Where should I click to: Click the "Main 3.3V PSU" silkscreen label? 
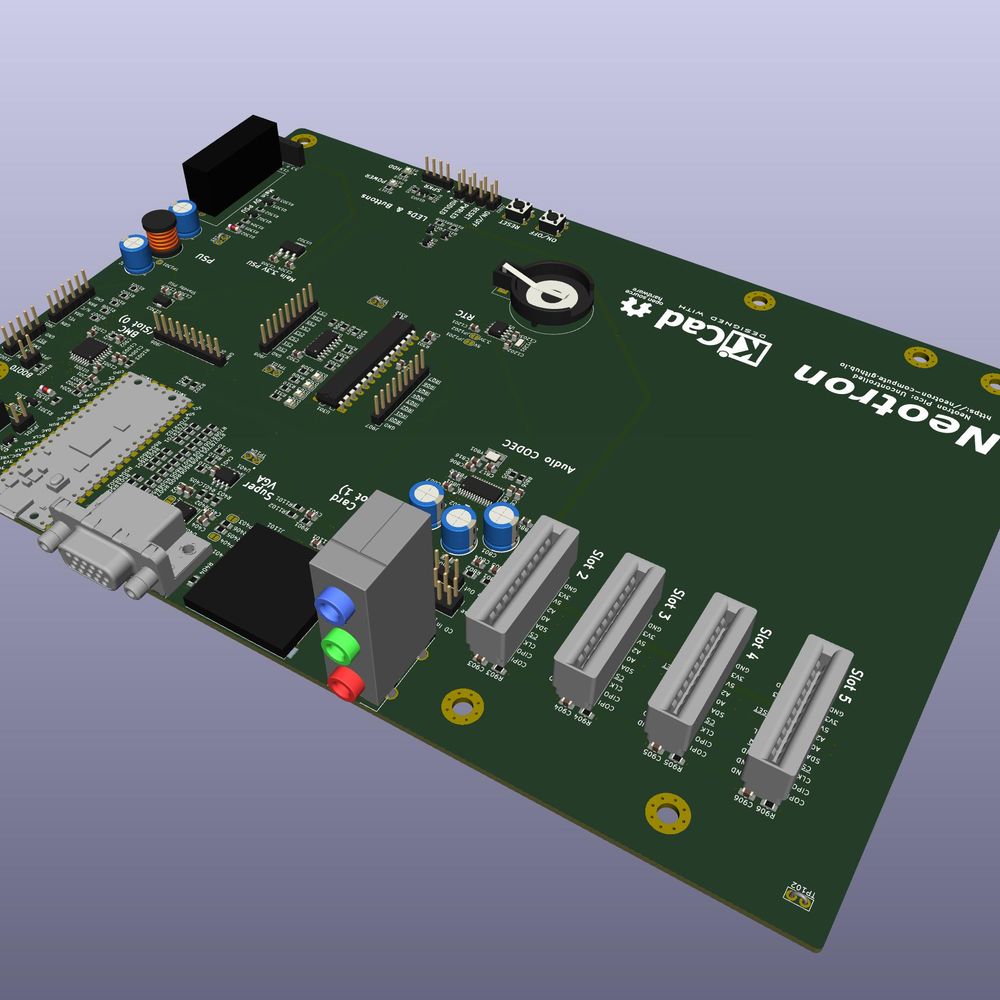[272, 270]
